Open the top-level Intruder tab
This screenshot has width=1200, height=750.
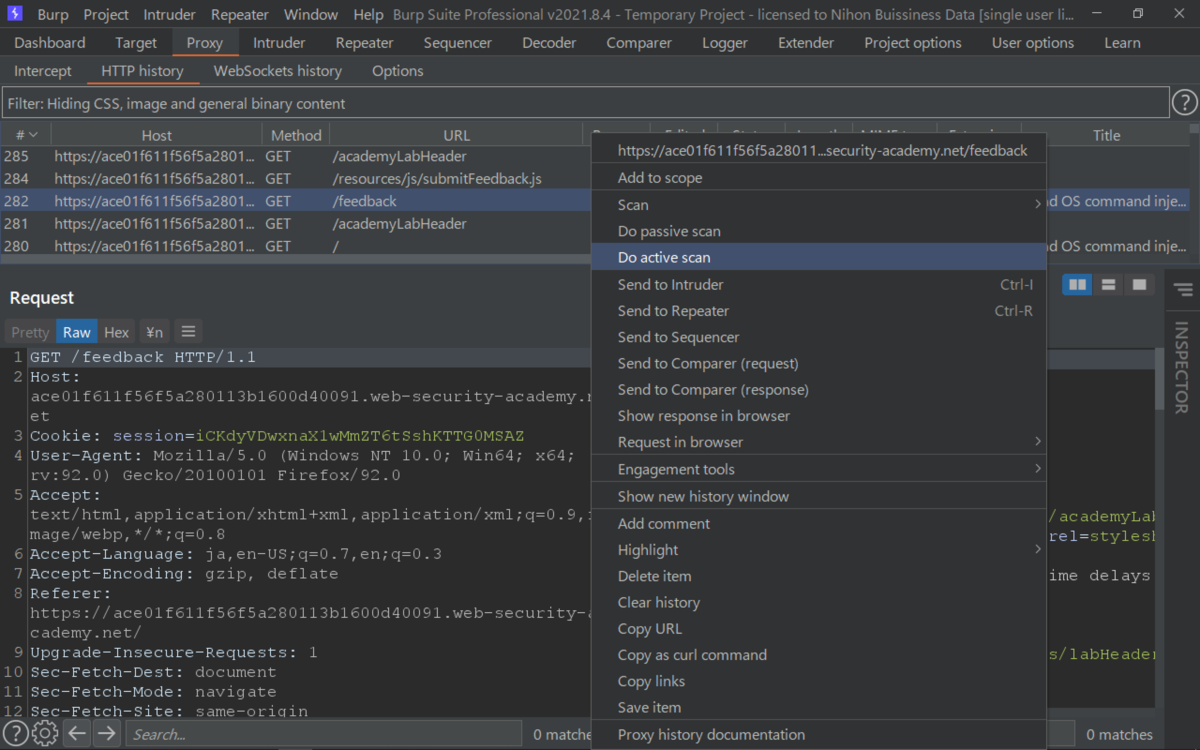[279, 43]
